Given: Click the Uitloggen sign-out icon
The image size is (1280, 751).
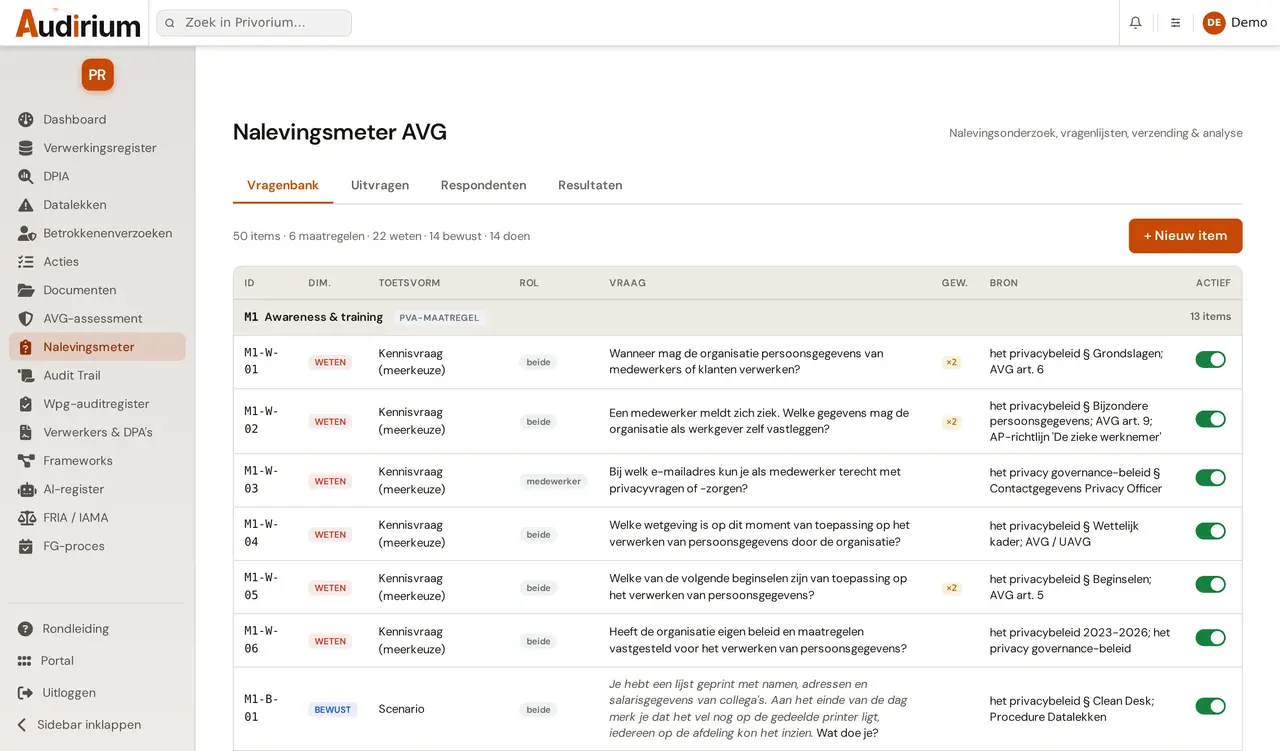Looking at the screenshot, I should click(25, 693).
